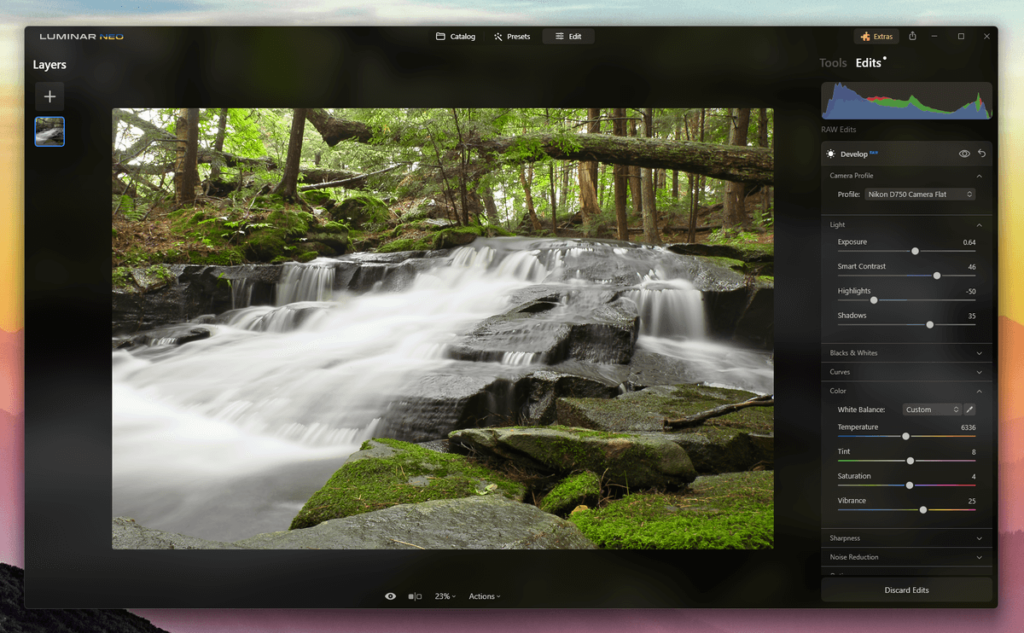Click the histogram display
This screenshot has height=633, width=1024.
[906, 101]
